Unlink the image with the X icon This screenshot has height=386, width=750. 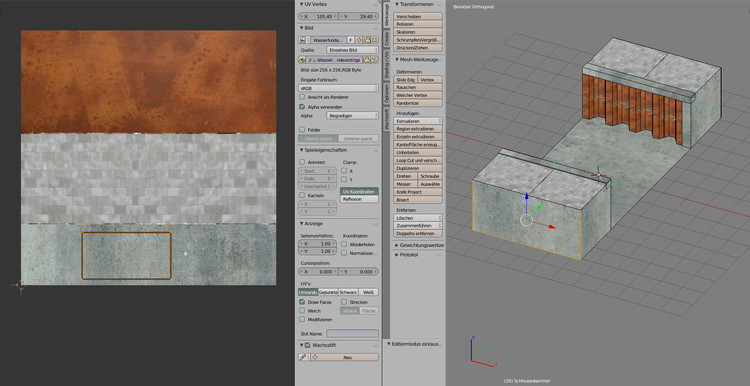tap(375, 40)
